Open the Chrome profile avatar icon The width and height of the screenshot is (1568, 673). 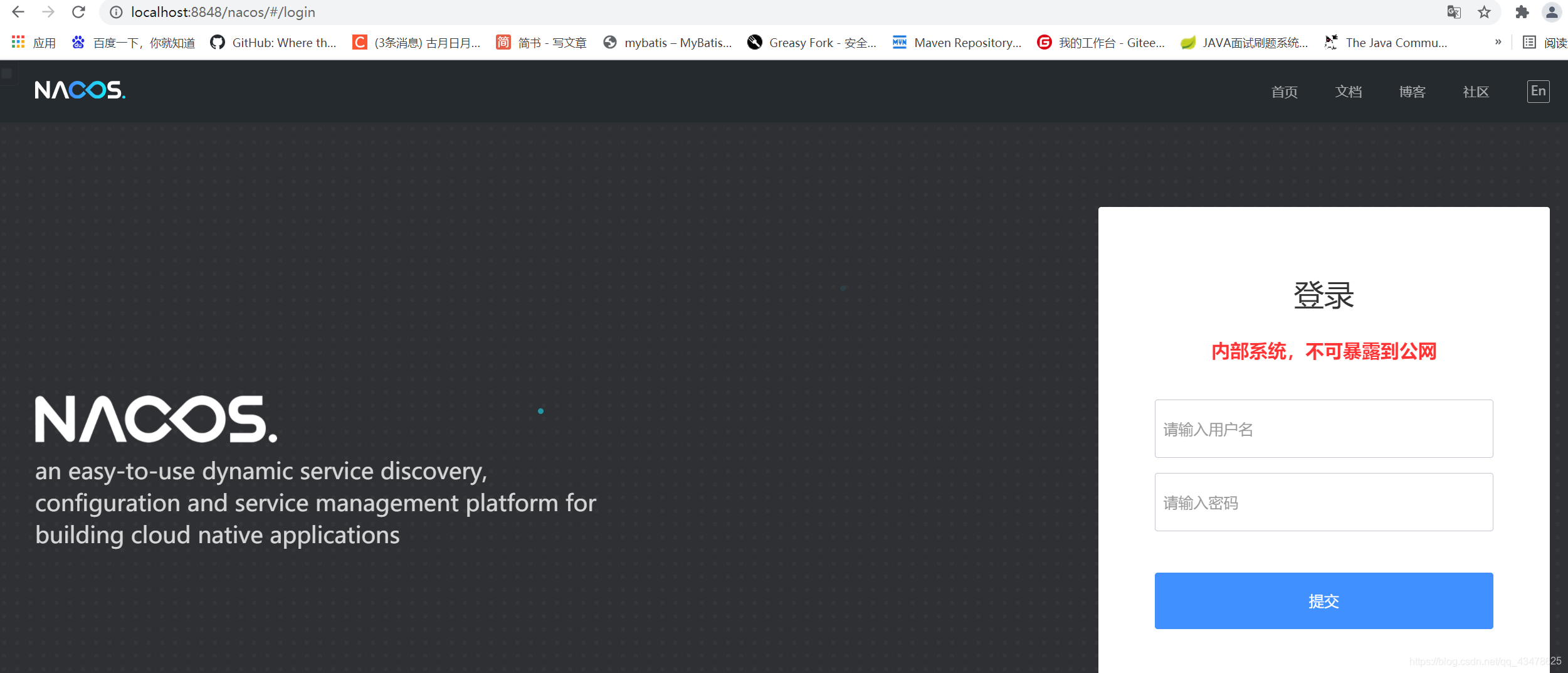(x=1552, y=12)
